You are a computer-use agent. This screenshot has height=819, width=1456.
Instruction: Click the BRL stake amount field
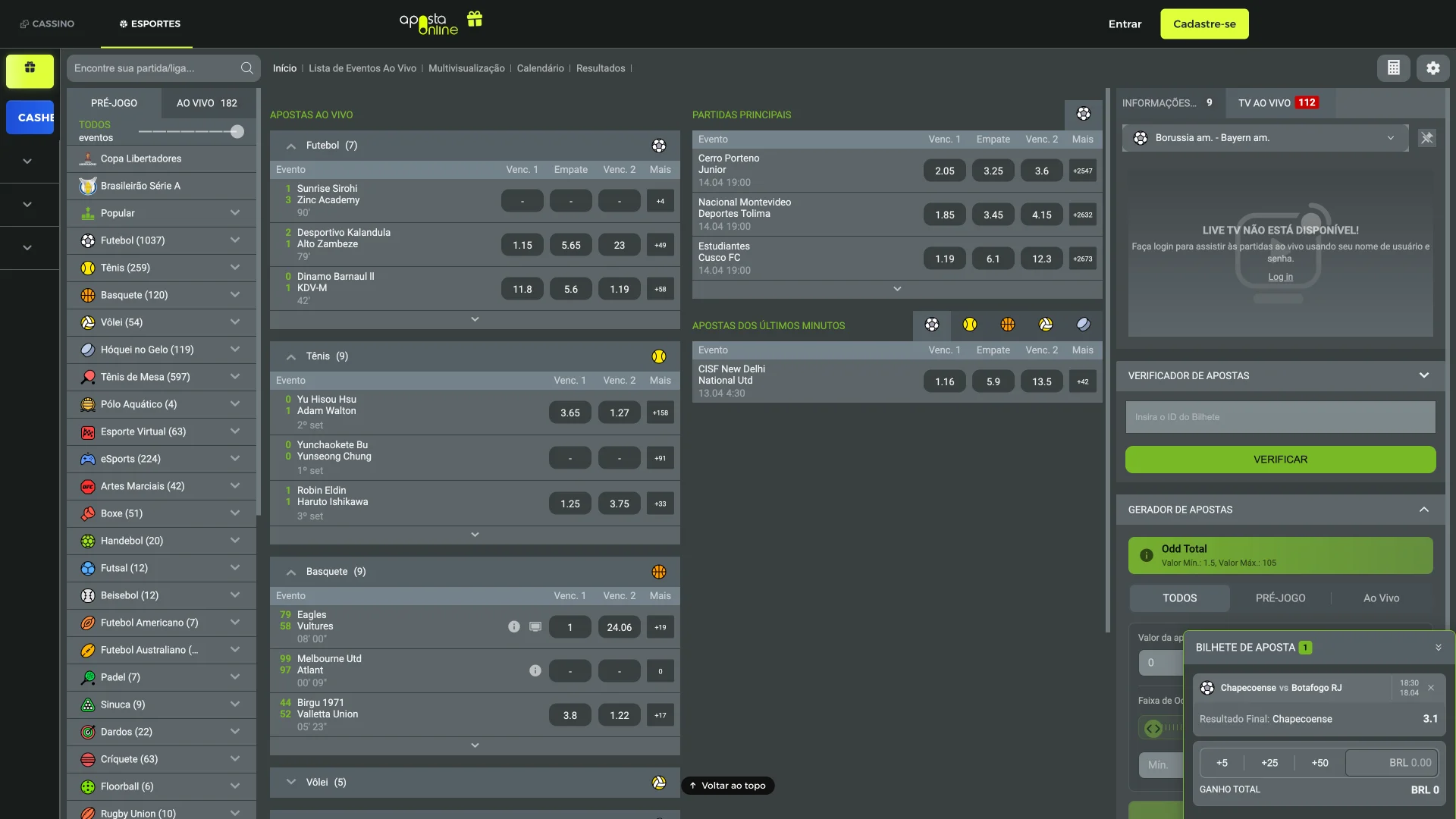click(x=1392, y=763)
